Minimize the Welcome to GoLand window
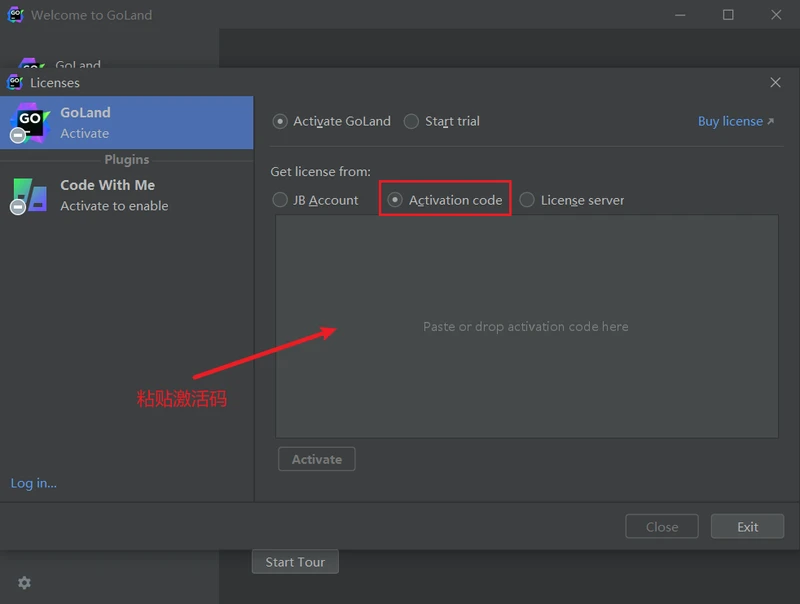The image size is (800, 604). pos(680,15)
